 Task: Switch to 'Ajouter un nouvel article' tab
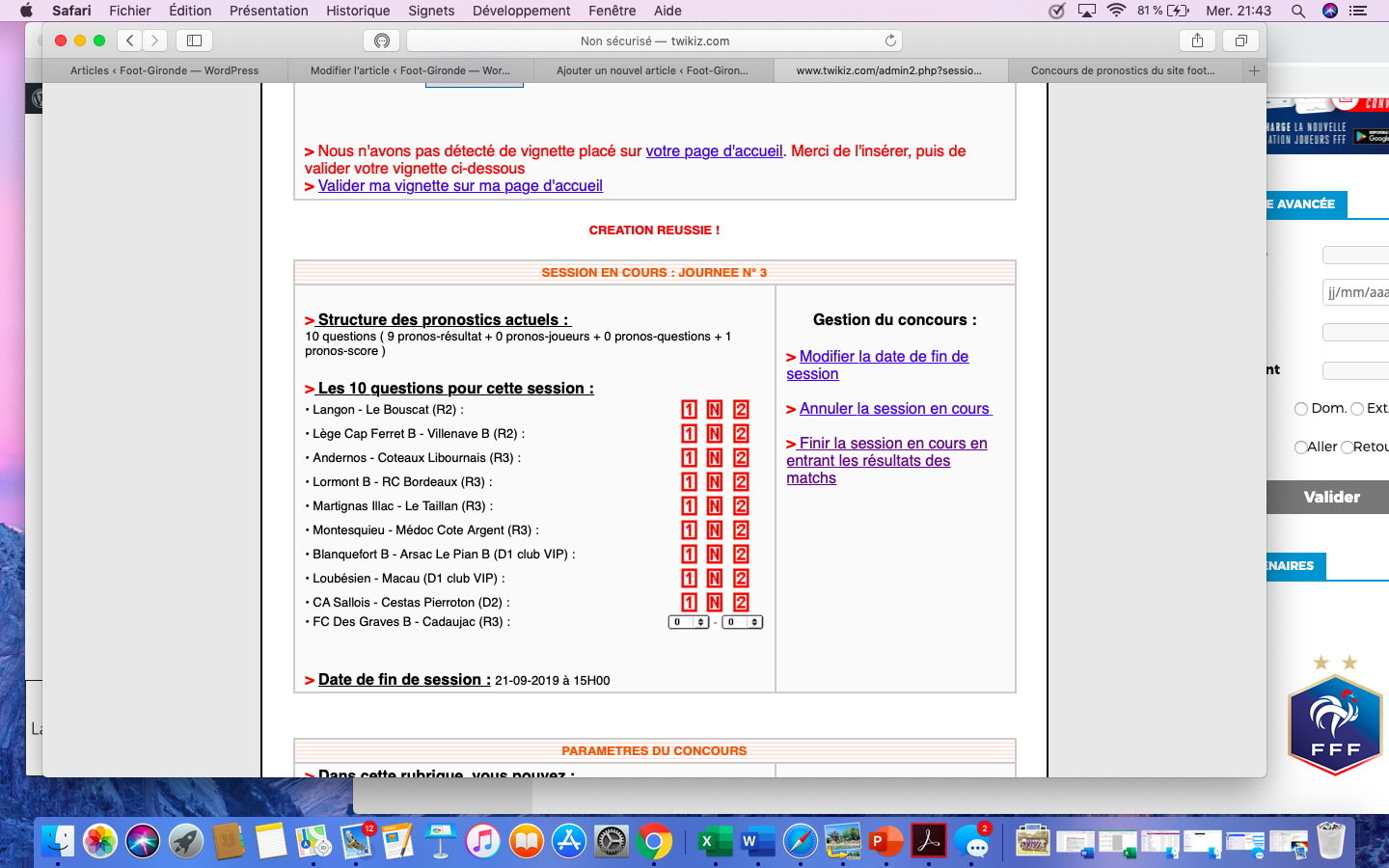click(x=652, y=70)
